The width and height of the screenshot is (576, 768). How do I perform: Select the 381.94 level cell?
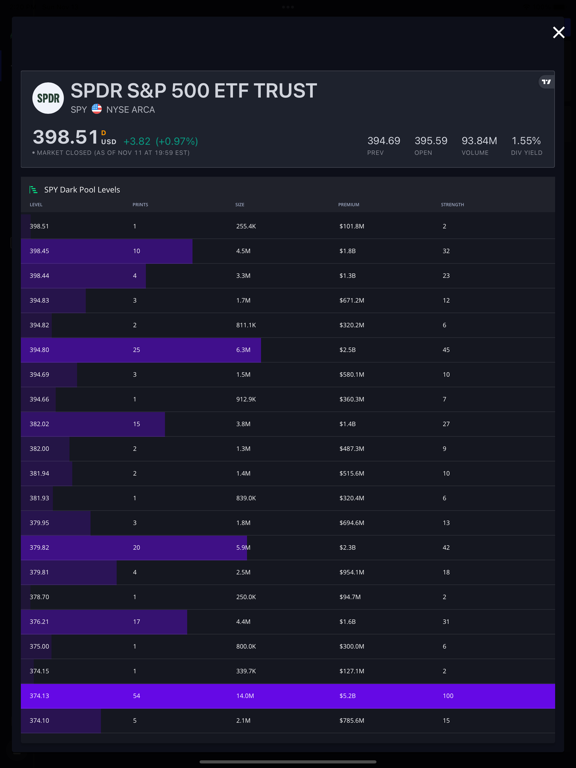[39, 474]
